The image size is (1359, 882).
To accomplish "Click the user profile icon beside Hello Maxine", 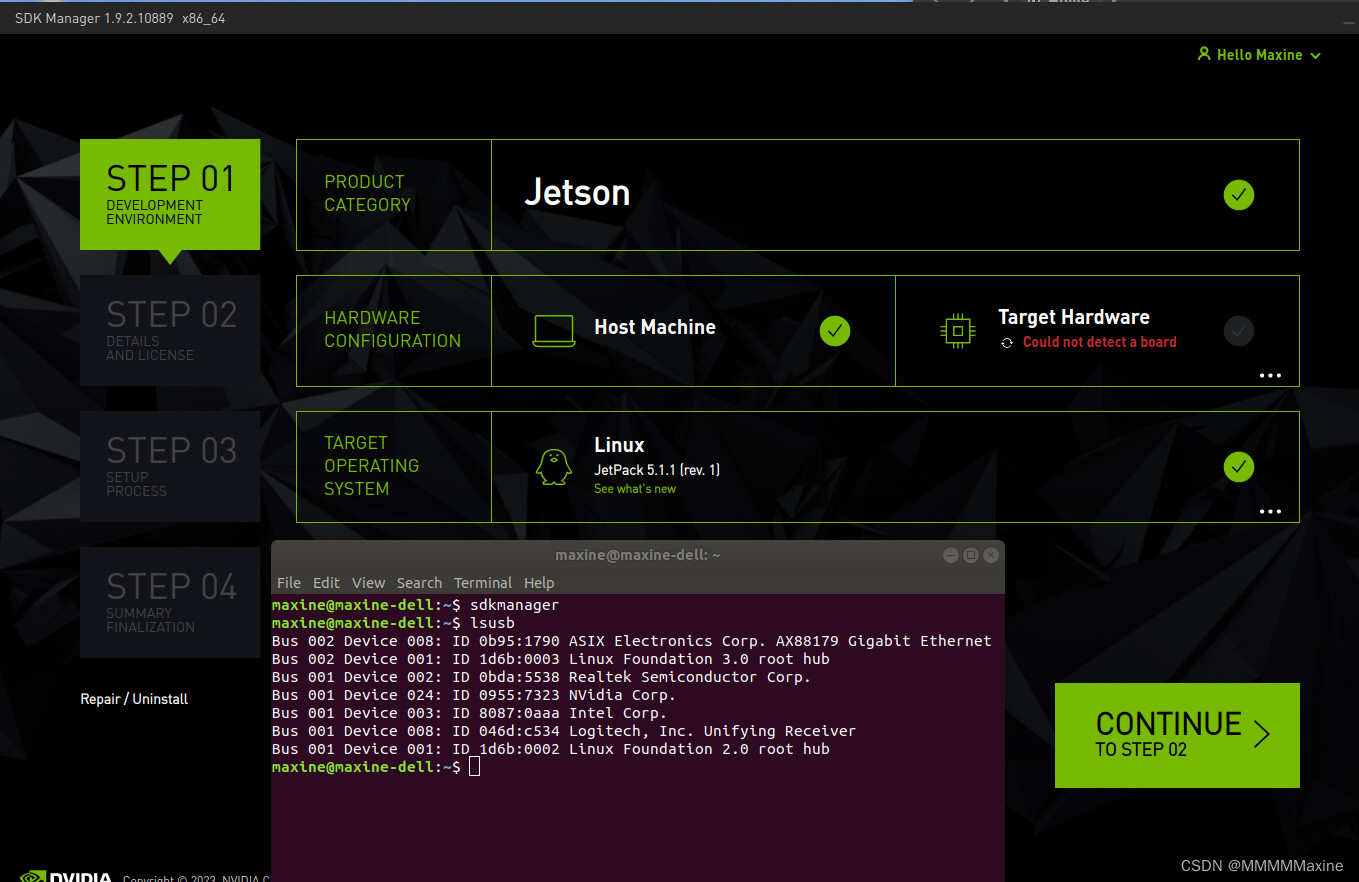I will tap(1203, 55).
